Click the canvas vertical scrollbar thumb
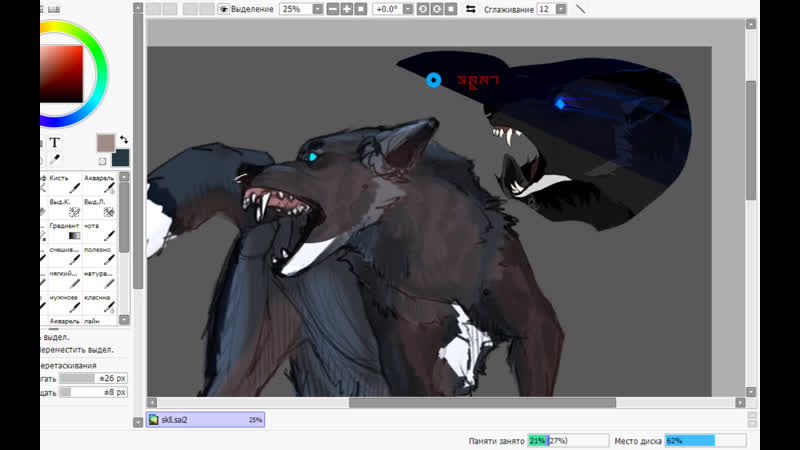The height and width of the screenshot is (450, 800). pos(751,140)
